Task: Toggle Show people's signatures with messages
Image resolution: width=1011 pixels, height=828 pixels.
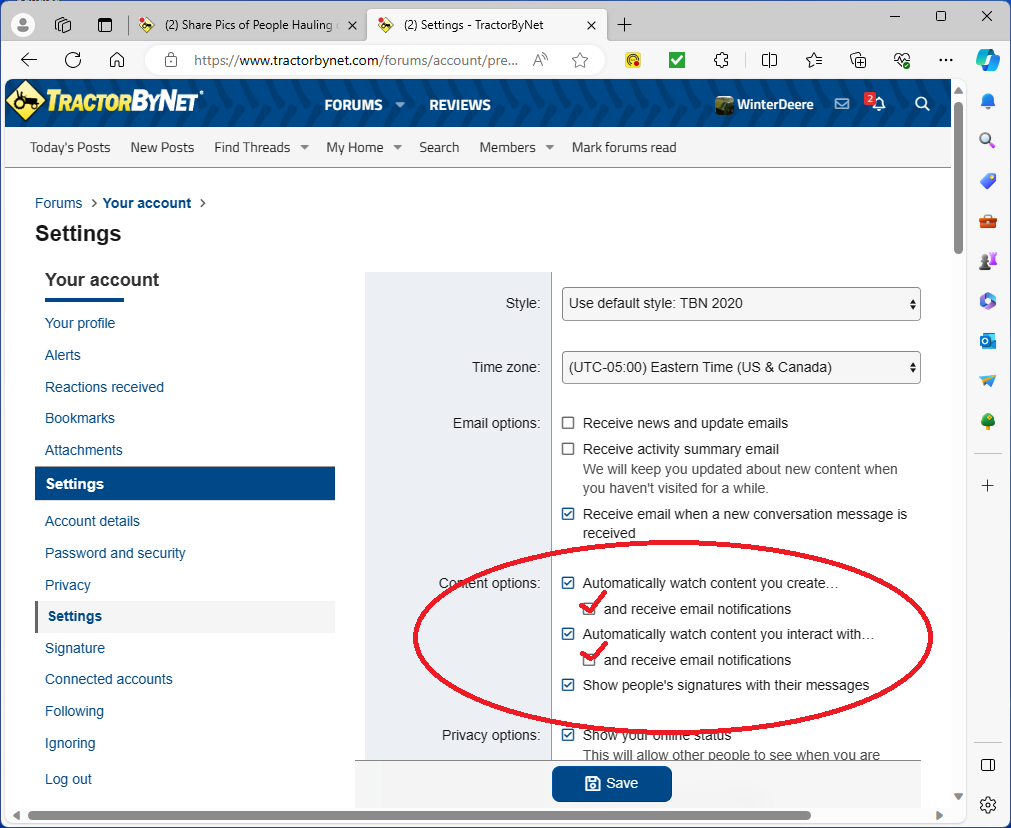Action: click(x=567, y=685)
